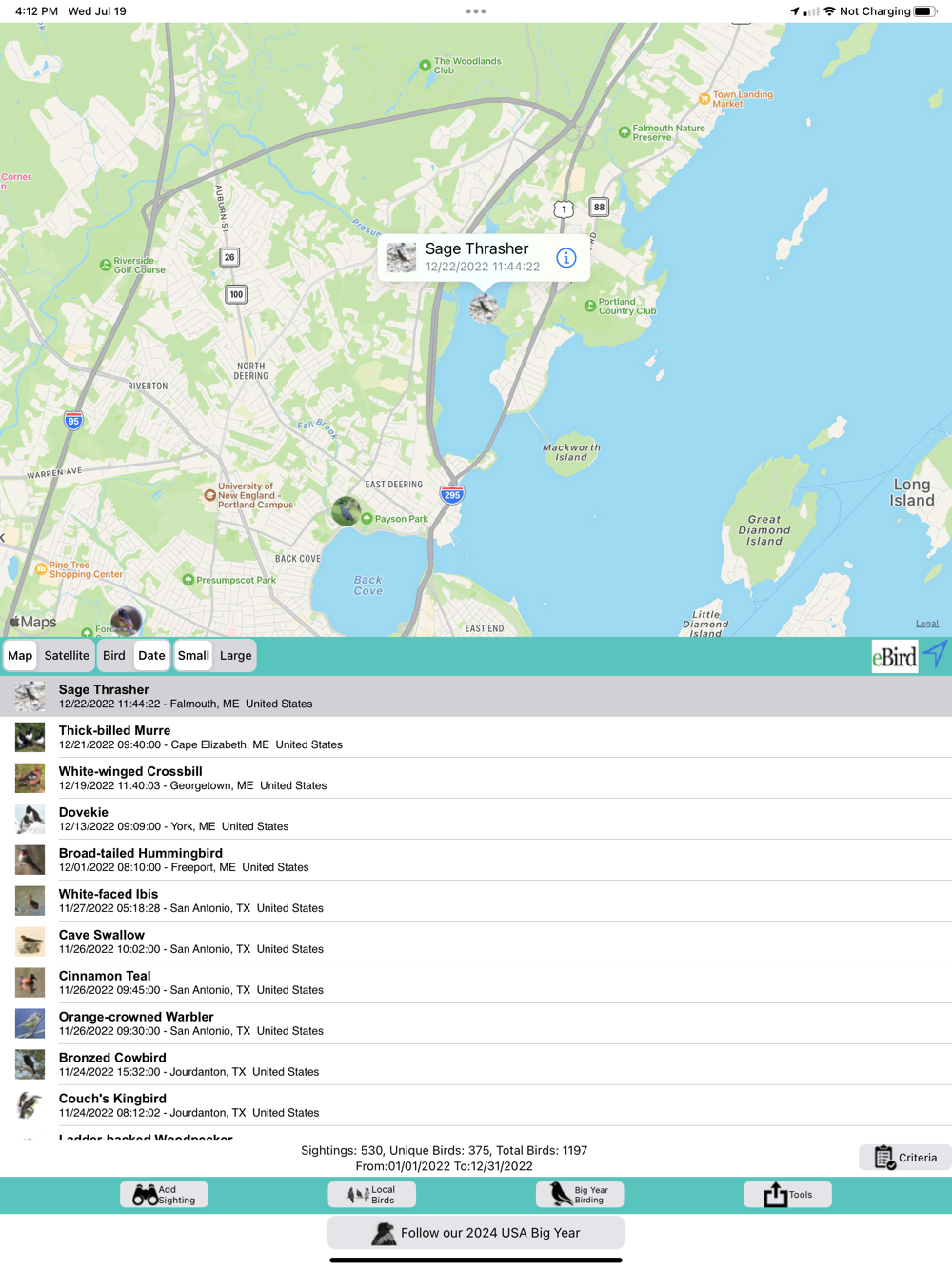Viewport: 952px width, 1270px height.
Task: Open the Thick-billed Murre thumbnail
Action: click(x=30, y=737)
